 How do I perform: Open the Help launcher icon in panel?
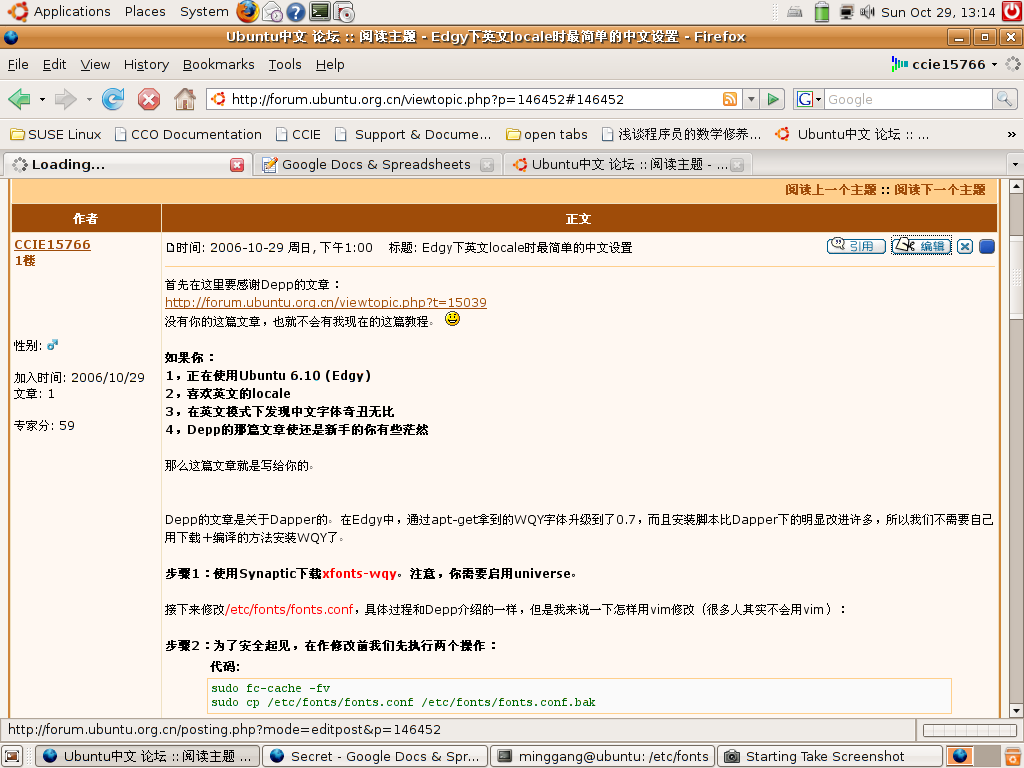click(296, 12)
